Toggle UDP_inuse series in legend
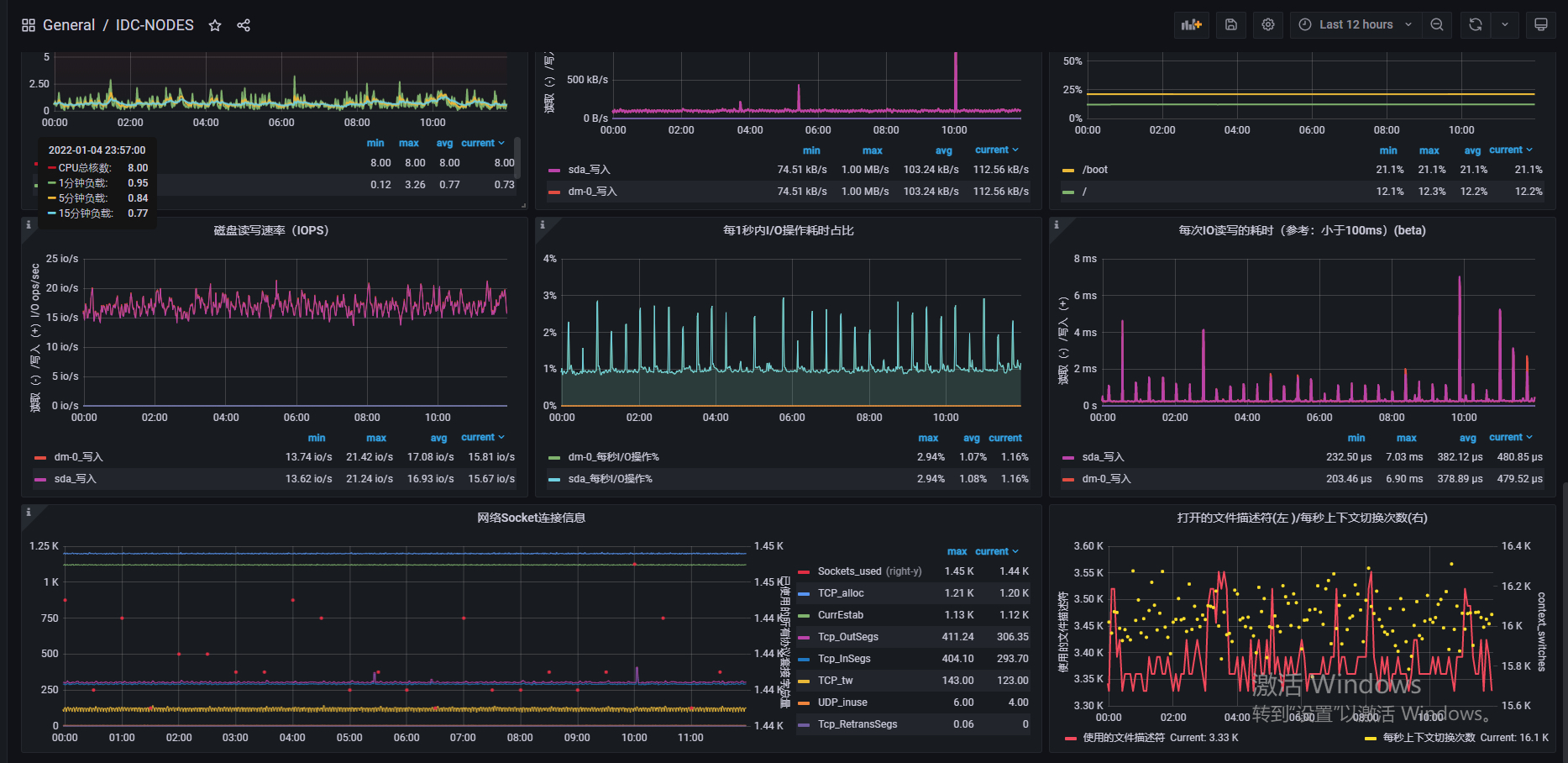The height and width of the screenshot is (763, 1568). pos(842,702)
